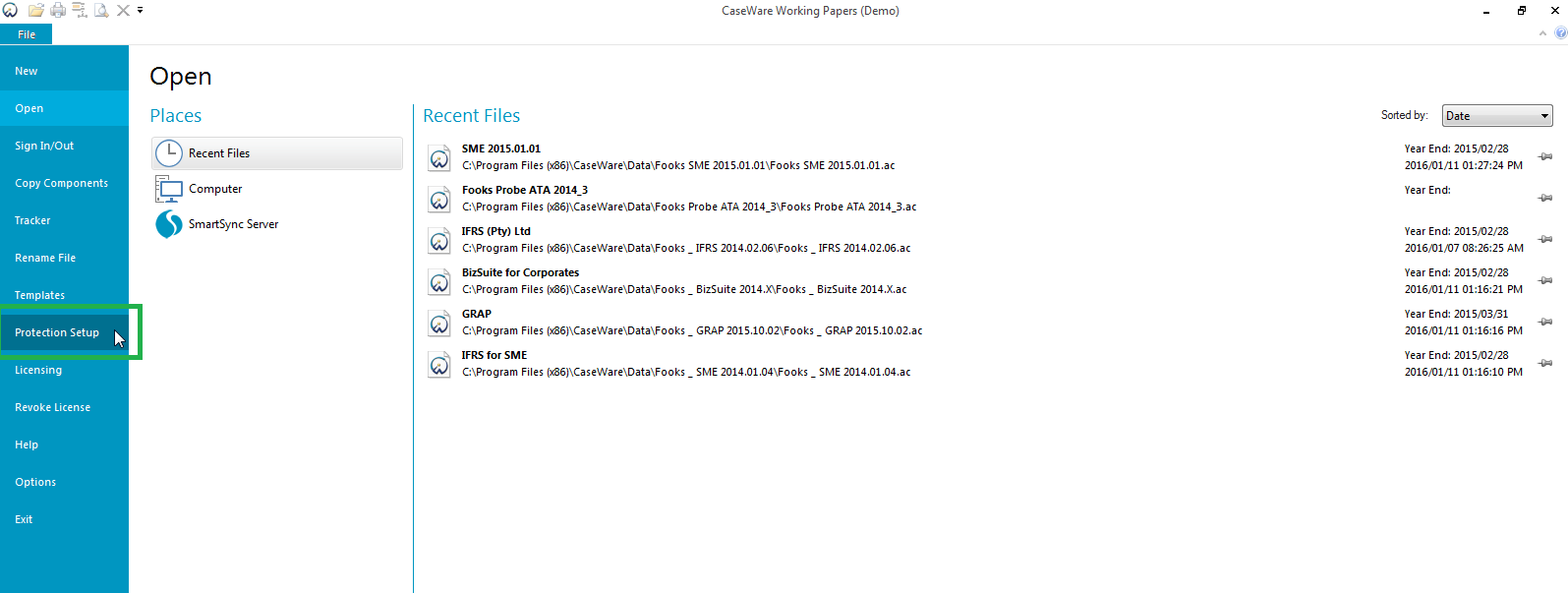This screenshot has height=593, width=1568.
Task: Select SmartSync Server under Places
Action: [x=277, y=224]
